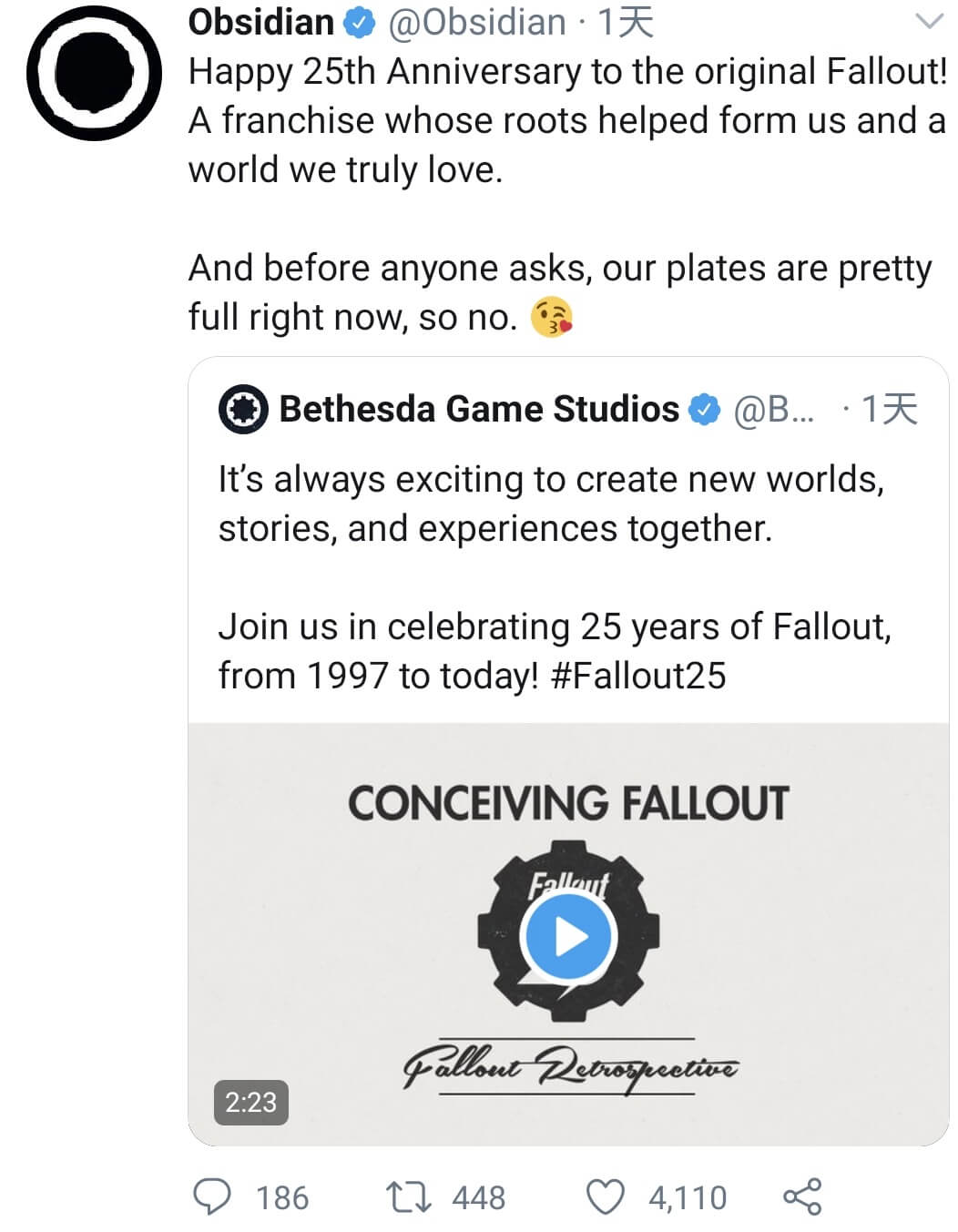View the 4,110 likes count
Screen dimensions: 958x1232
(x=688, y=1197)
